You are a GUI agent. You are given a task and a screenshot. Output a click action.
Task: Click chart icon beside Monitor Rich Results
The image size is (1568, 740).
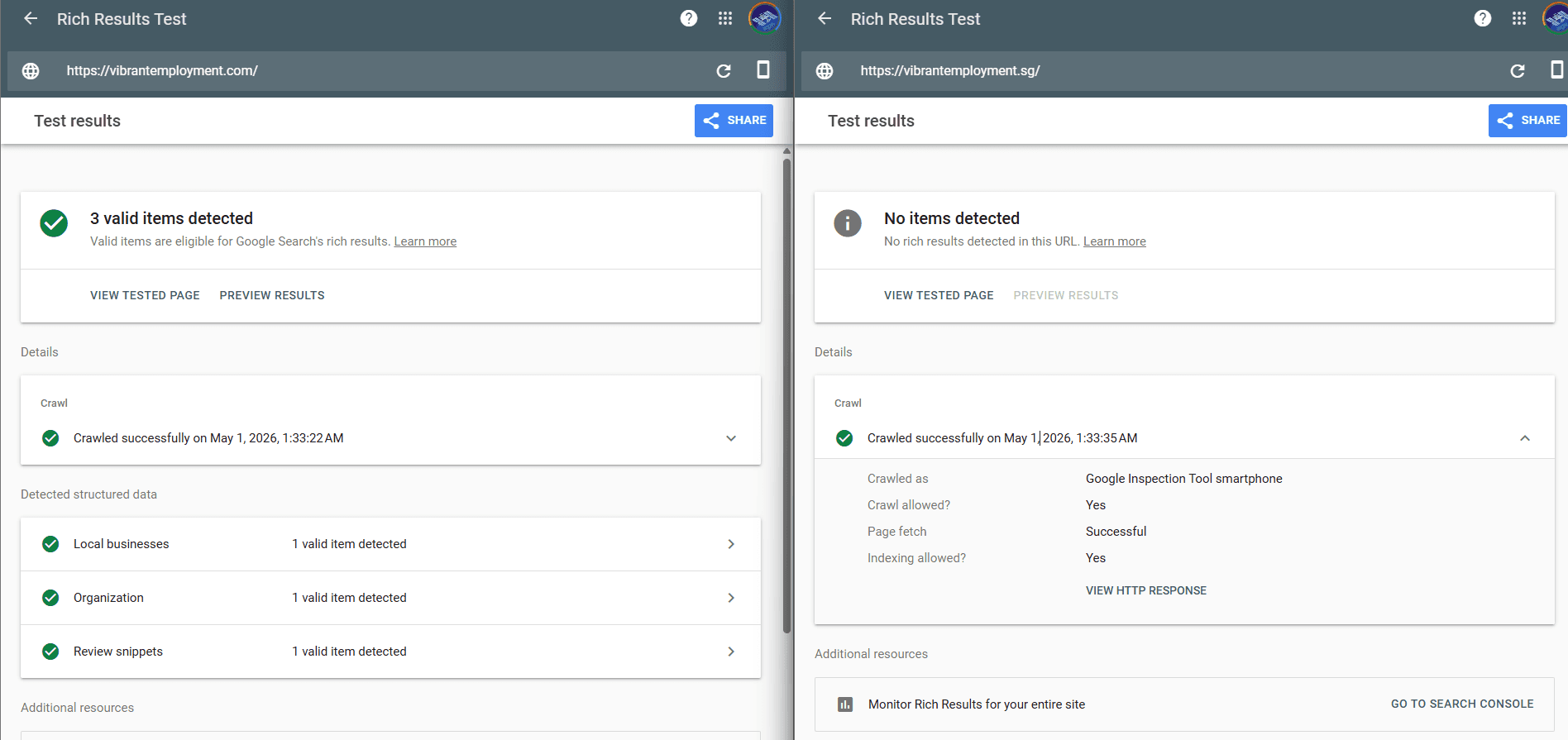(x=845, y=704)
